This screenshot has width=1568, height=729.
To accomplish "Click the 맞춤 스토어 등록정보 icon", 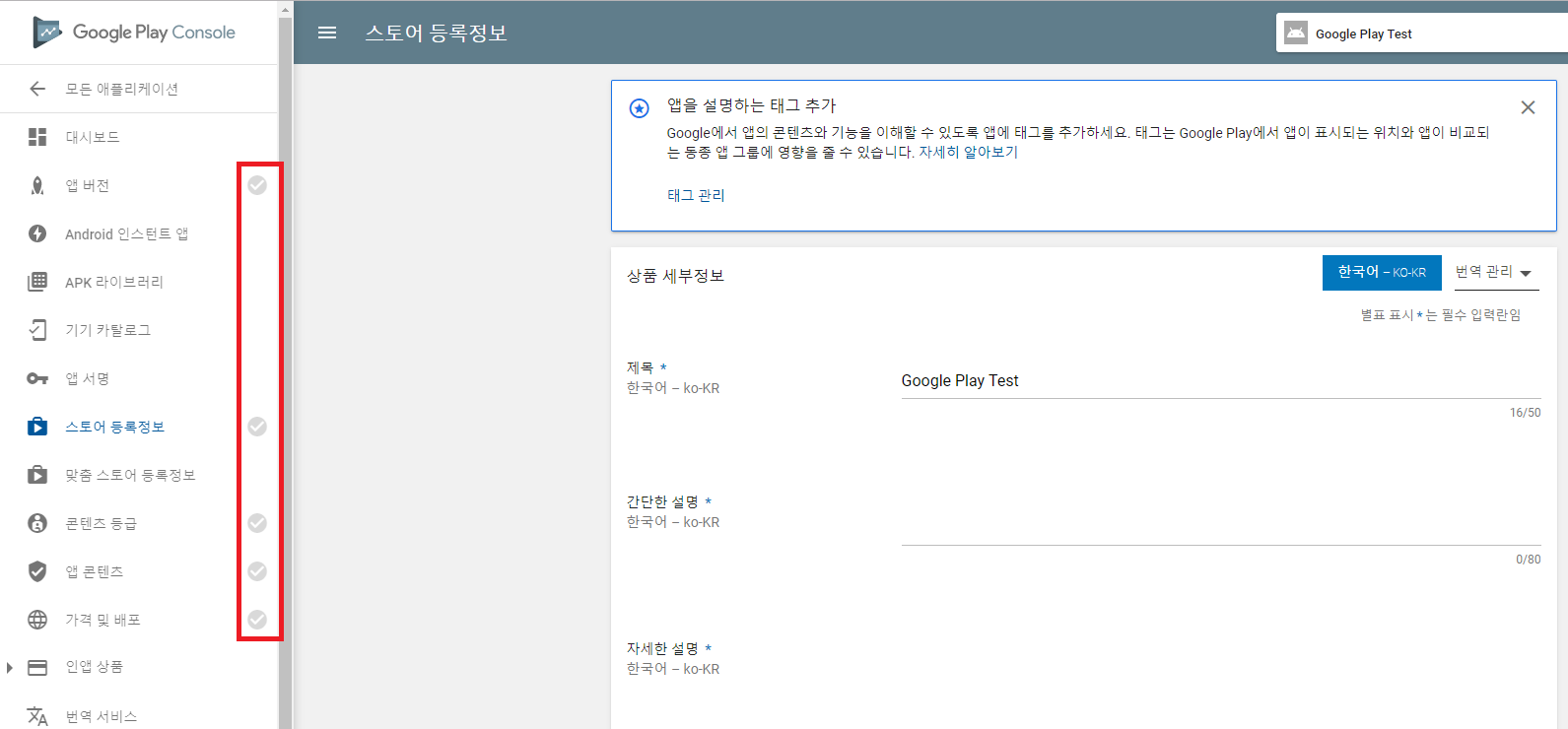I will click(x=37, y=475).
